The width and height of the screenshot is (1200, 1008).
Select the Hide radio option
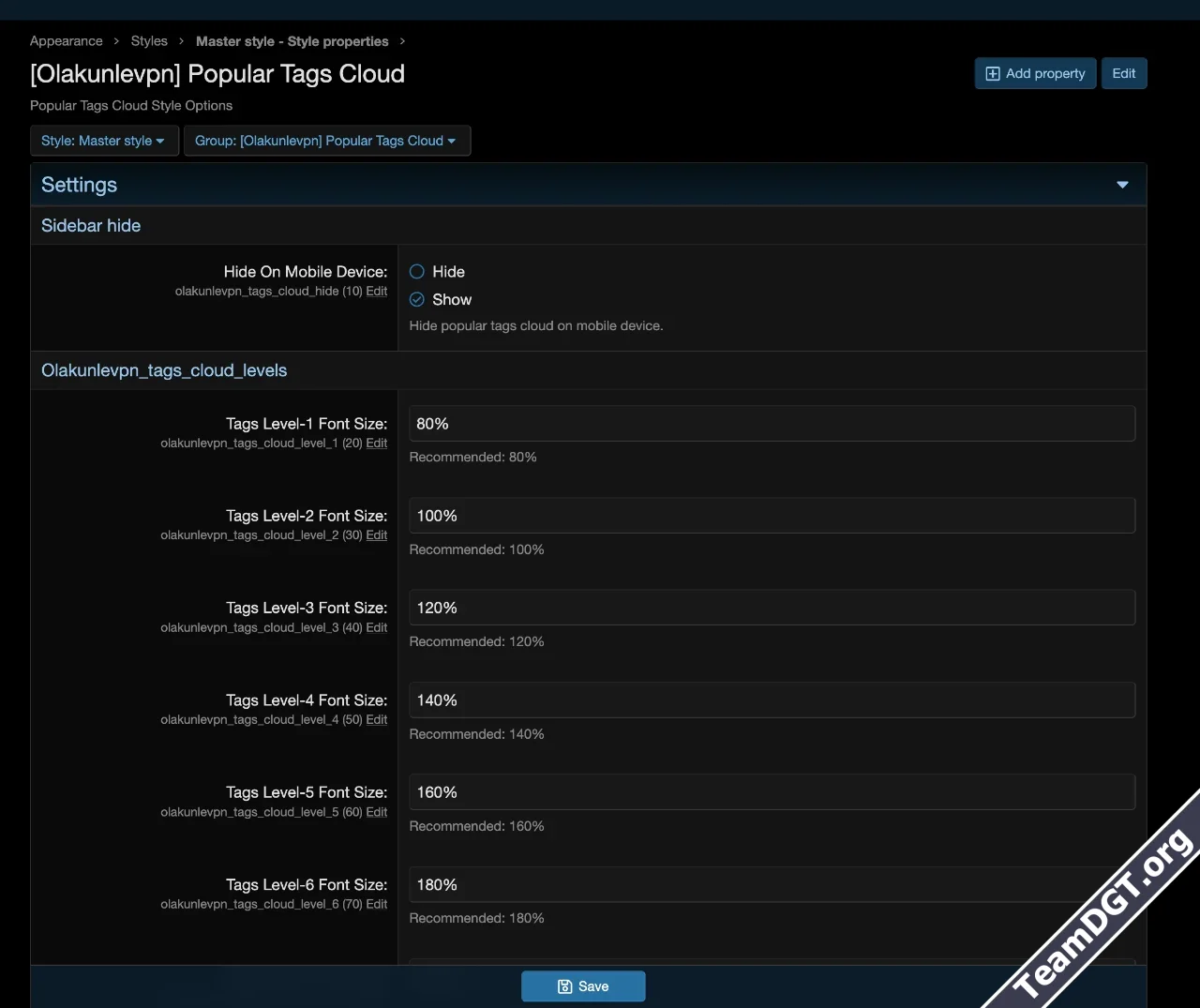(417, 272)
